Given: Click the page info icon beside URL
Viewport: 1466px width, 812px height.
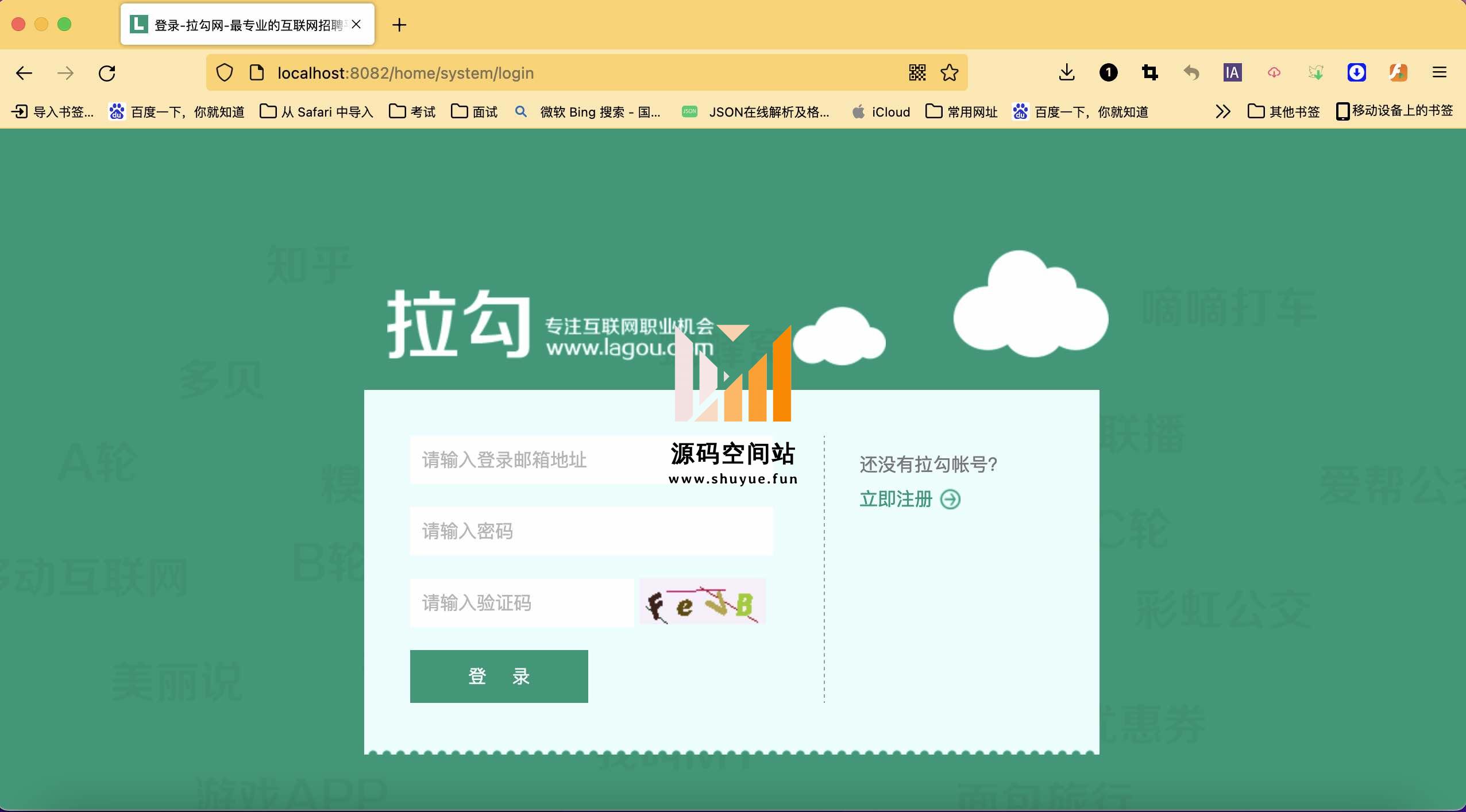Looking at the screenshot, I should click(256, 73).
